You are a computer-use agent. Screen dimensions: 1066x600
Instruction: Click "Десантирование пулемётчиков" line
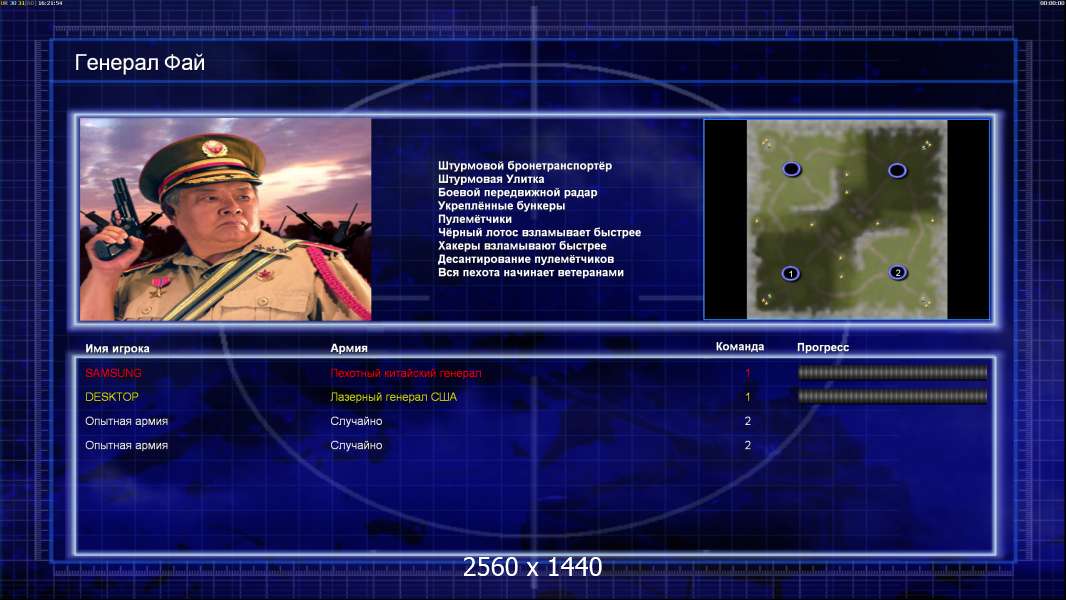525,259
